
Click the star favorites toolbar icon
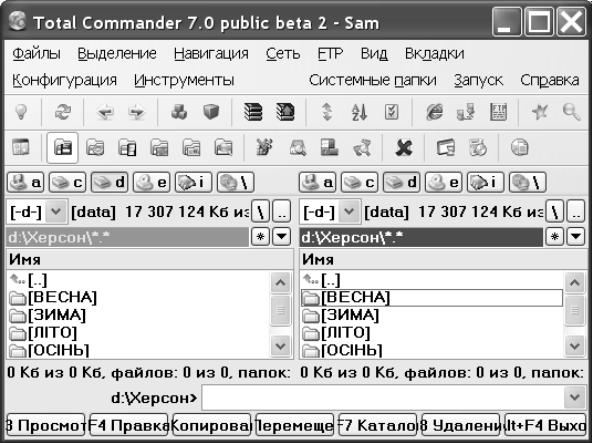pyautogui.click(x=540, y=112)
